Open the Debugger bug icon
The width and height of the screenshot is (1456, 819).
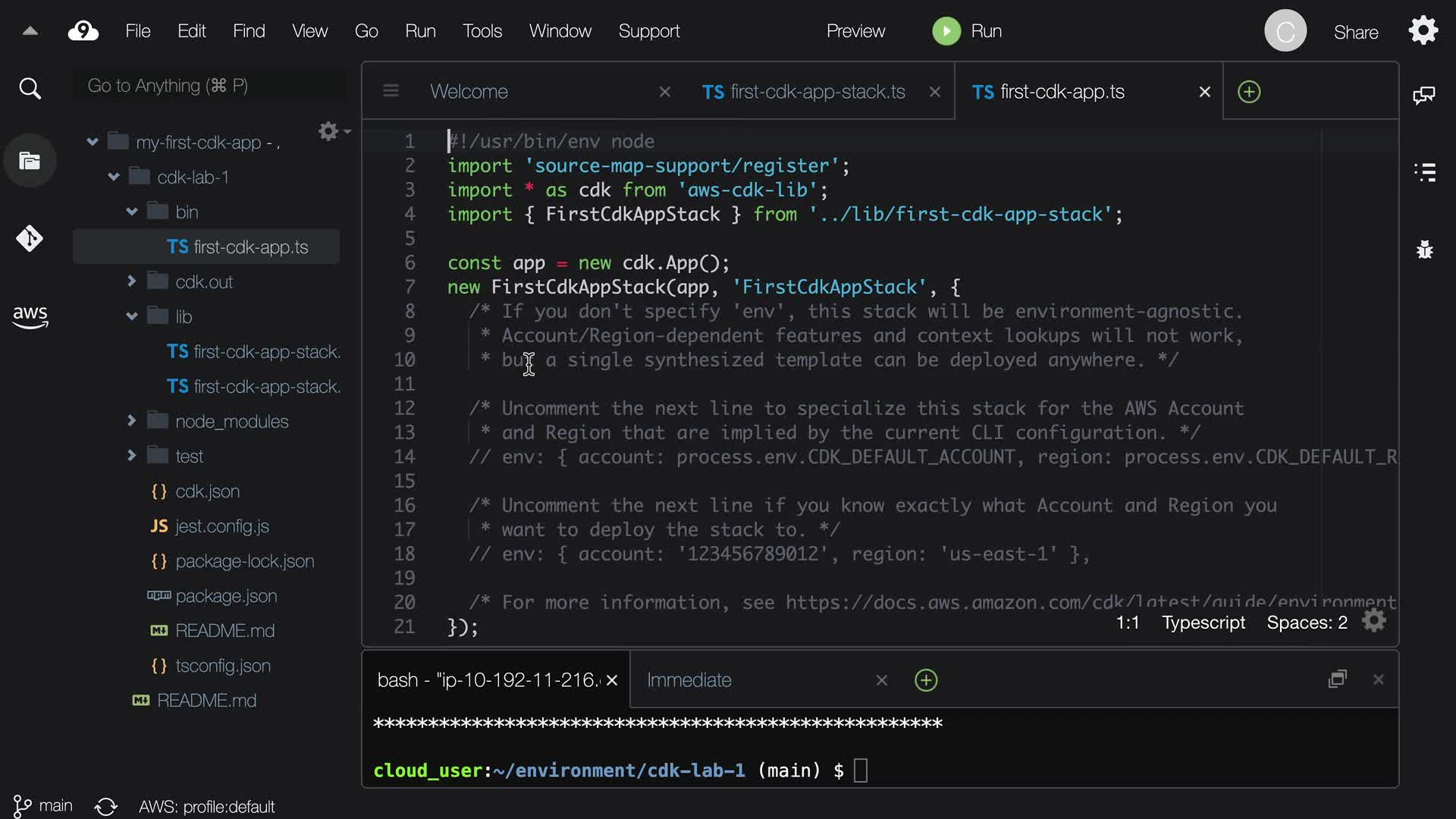[1425, 249]
